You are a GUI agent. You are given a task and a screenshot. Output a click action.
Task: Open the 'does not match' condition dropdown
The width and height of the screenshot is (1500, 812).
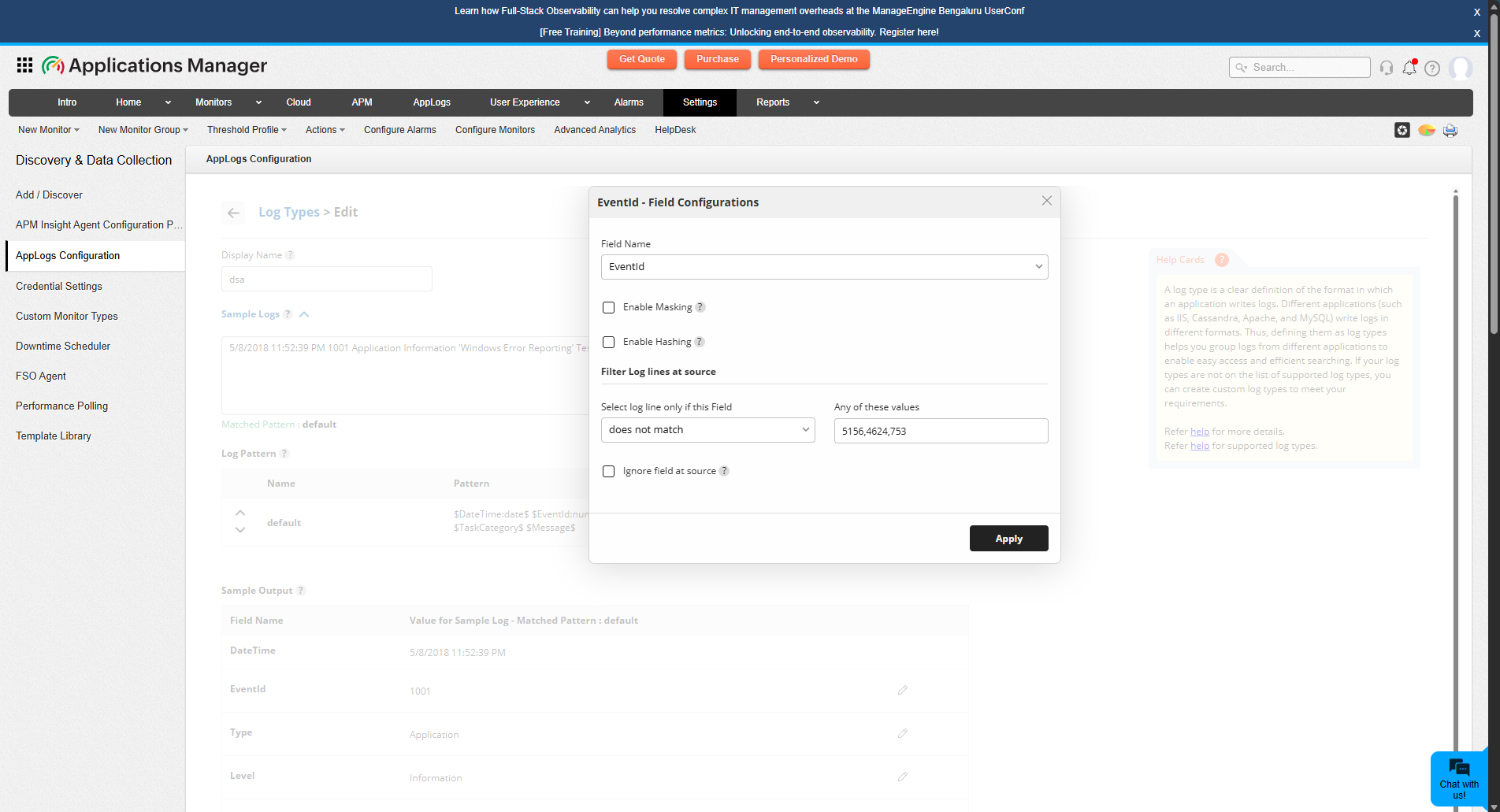point(707,430)
